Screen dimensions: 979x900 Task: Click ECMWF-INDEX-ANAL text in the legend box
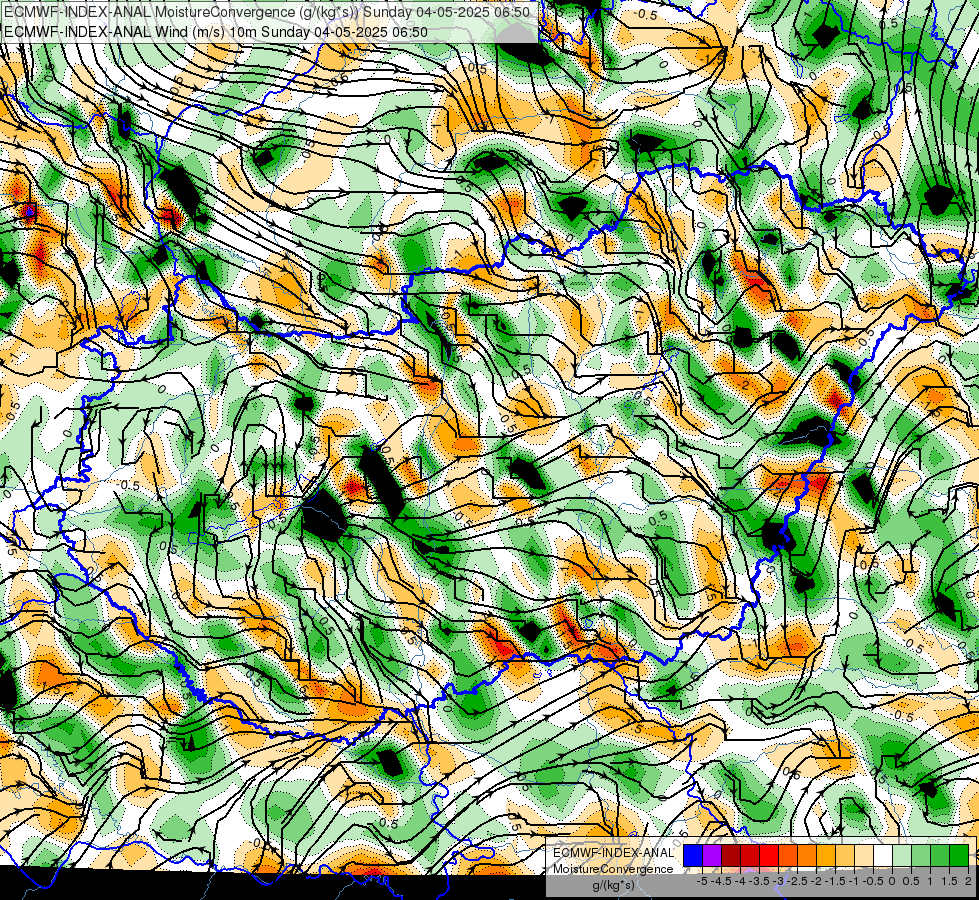(614, 853)
